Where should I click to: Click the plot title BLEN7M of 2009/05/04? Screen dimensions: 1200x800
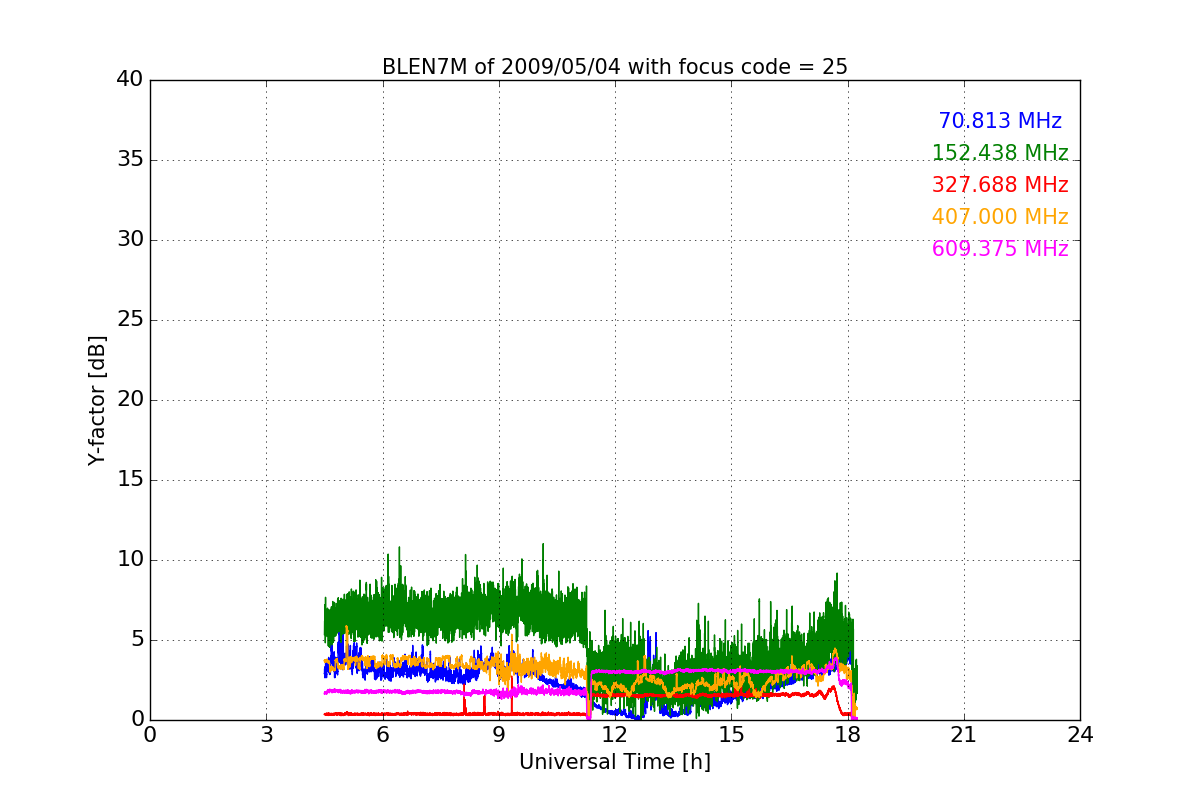point(615,67)
